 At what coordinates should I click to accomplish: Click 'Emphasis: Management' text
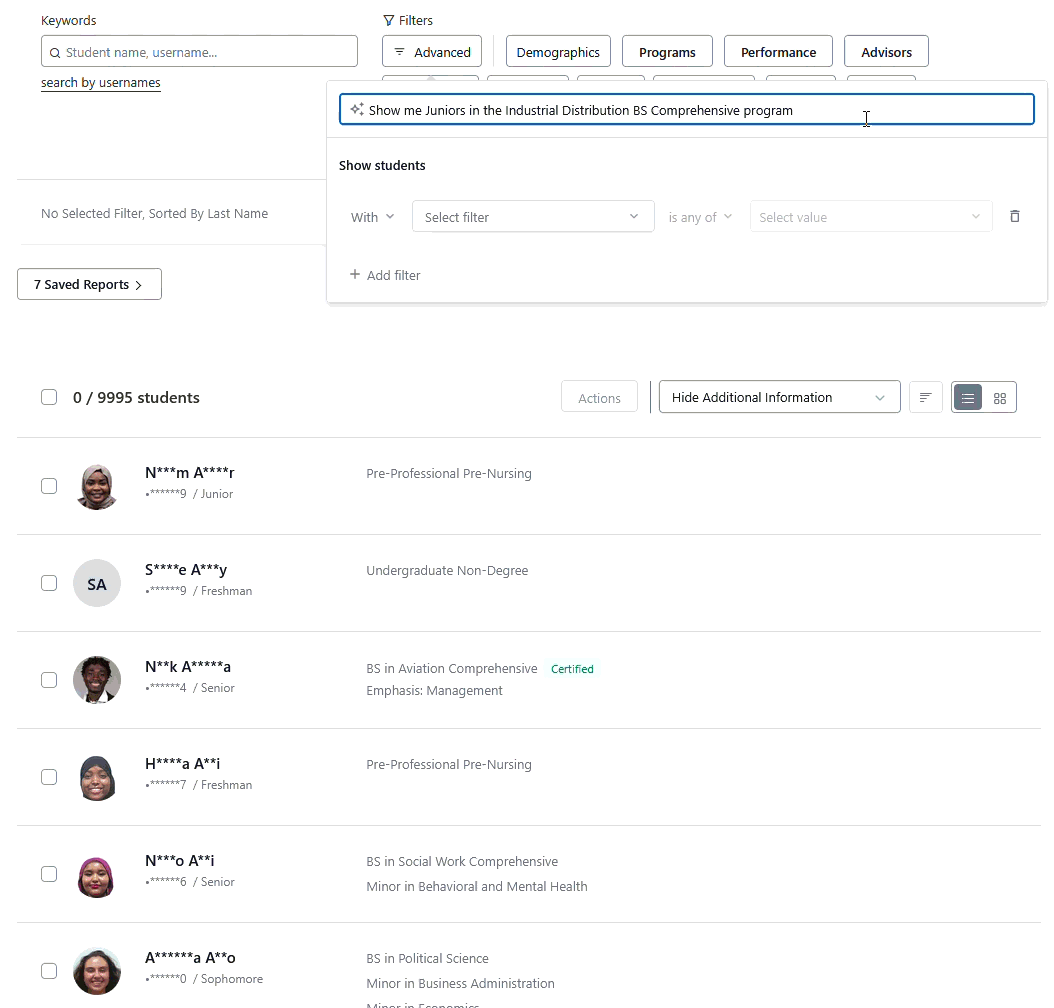pyautogui.click(x=434, y=691)
